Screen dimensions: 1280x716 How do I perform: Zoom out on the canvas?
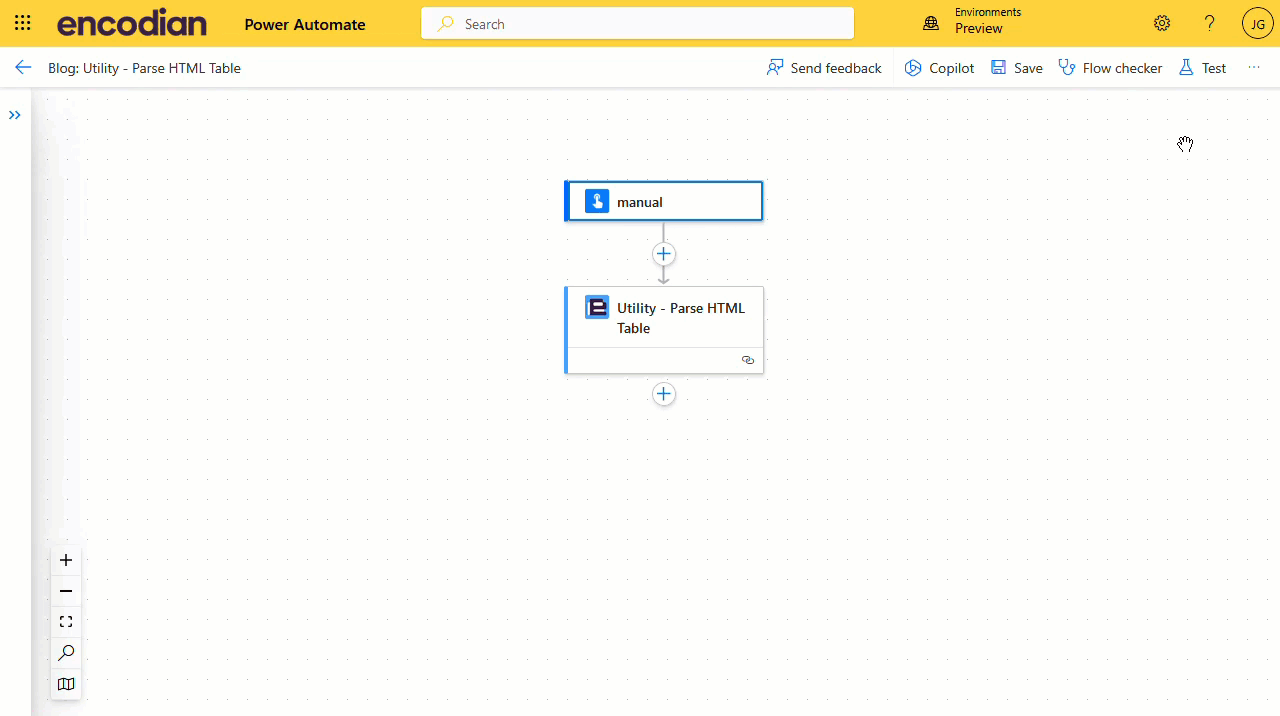coord(66,591)
